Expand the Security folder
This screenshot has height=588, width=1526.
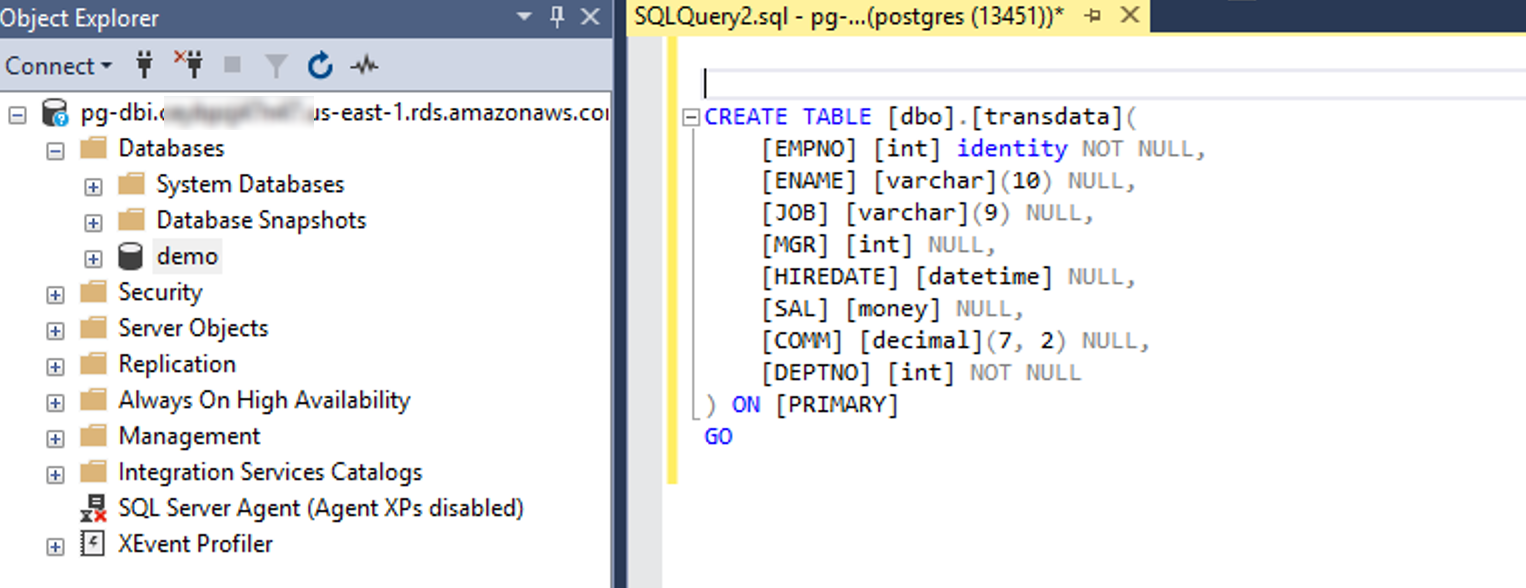pos(55,294)
